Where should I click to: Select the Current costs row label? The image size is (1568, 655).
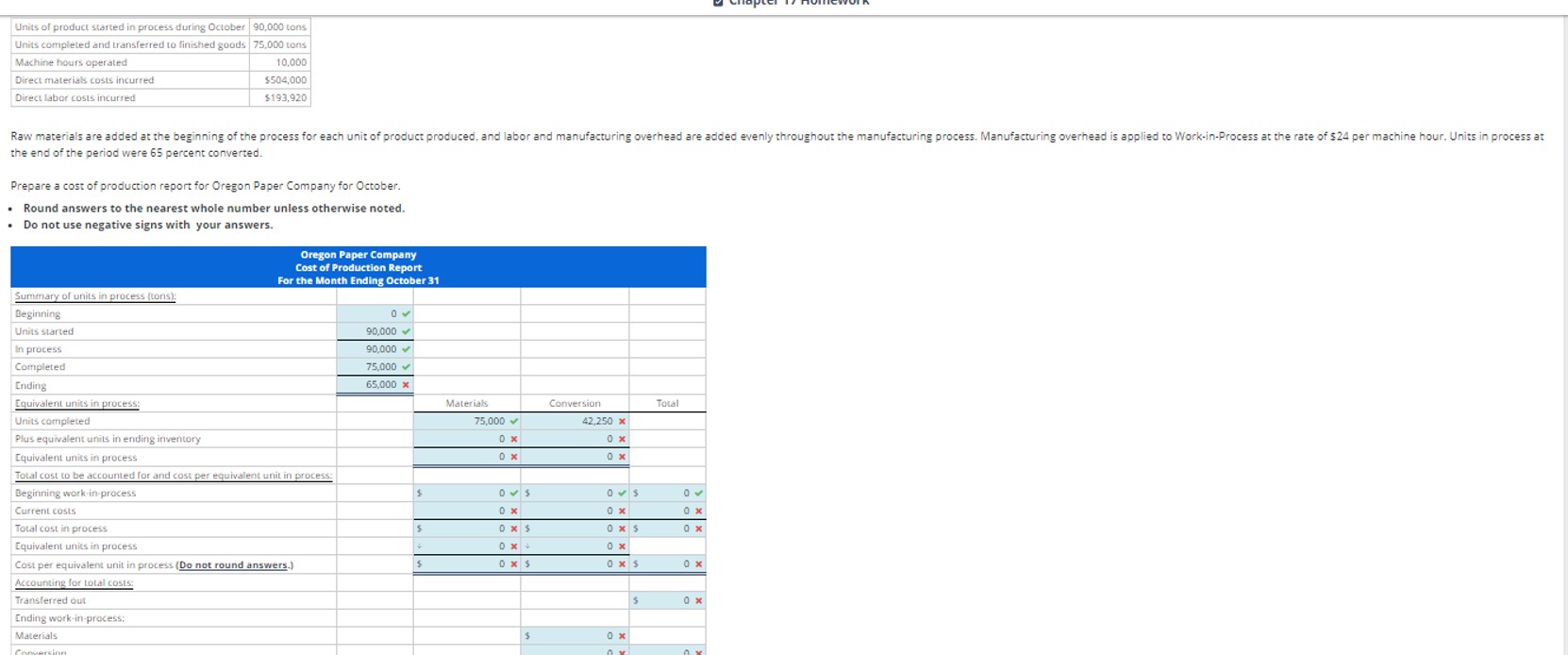coord(45,511)
